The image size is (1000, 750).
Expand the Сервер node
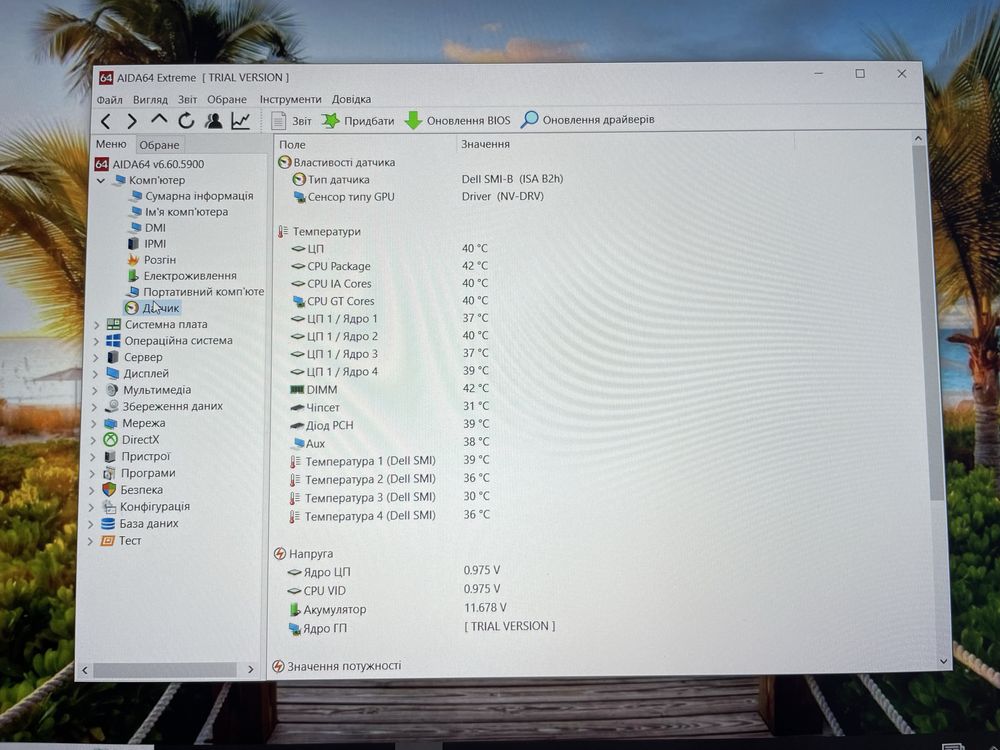coord(96,358)
